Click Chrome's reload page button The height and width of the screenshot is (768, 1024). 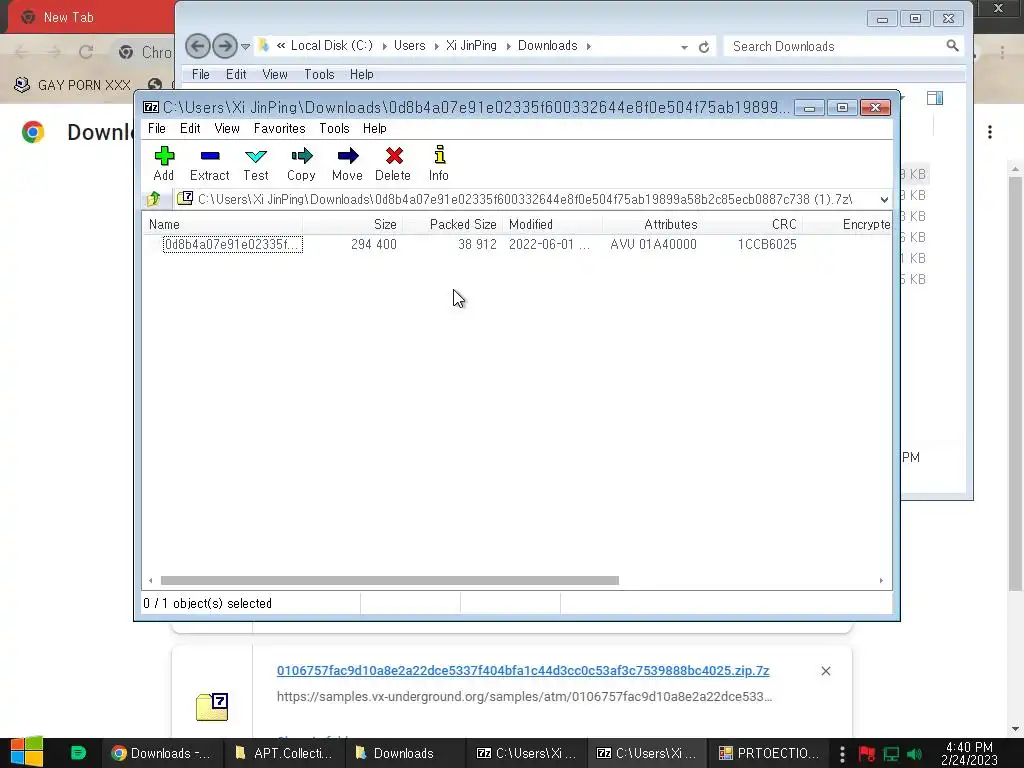(86, 52)
